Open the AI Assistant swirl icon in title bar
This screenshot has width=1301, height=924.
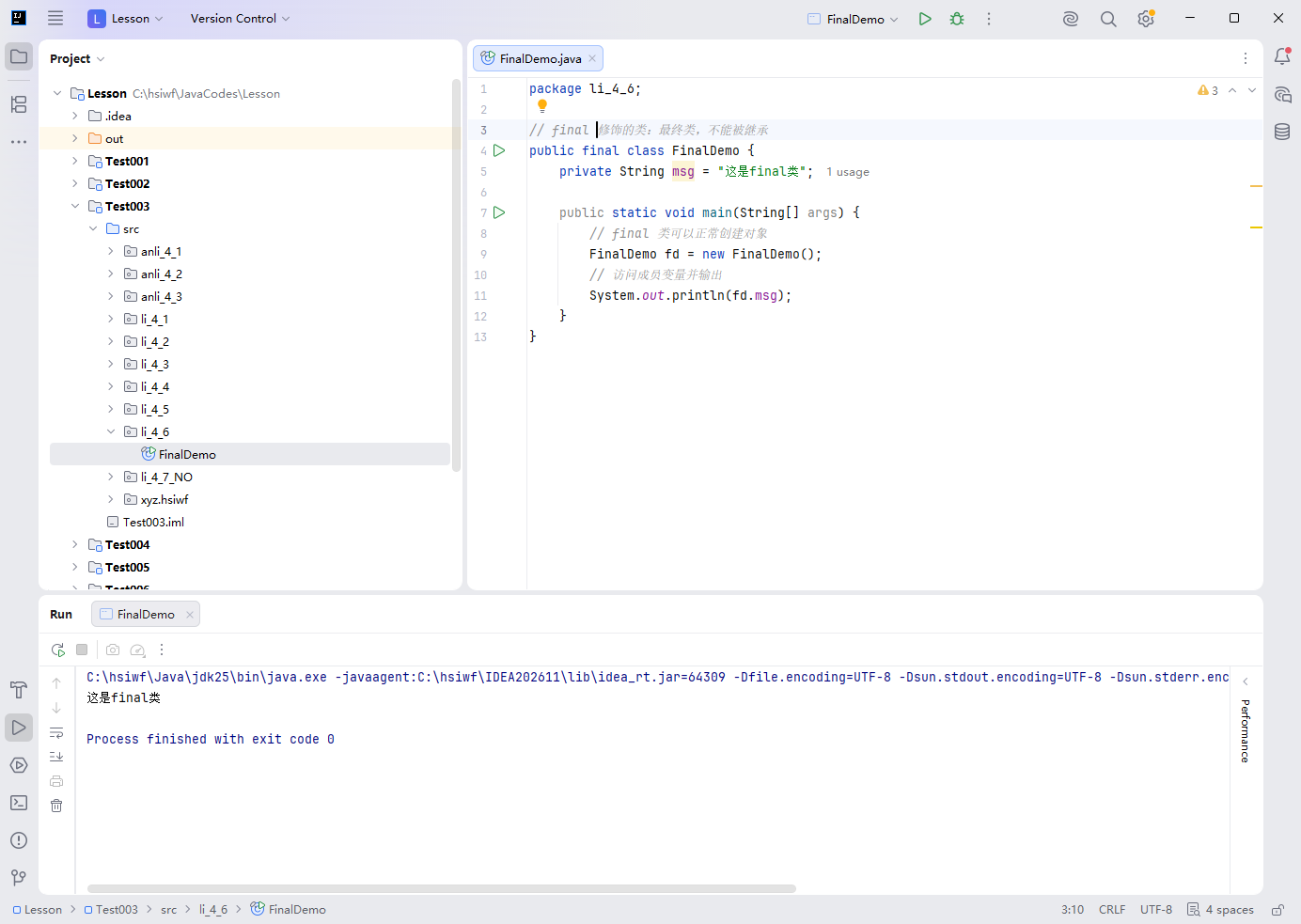click(x=1071, y=19)
